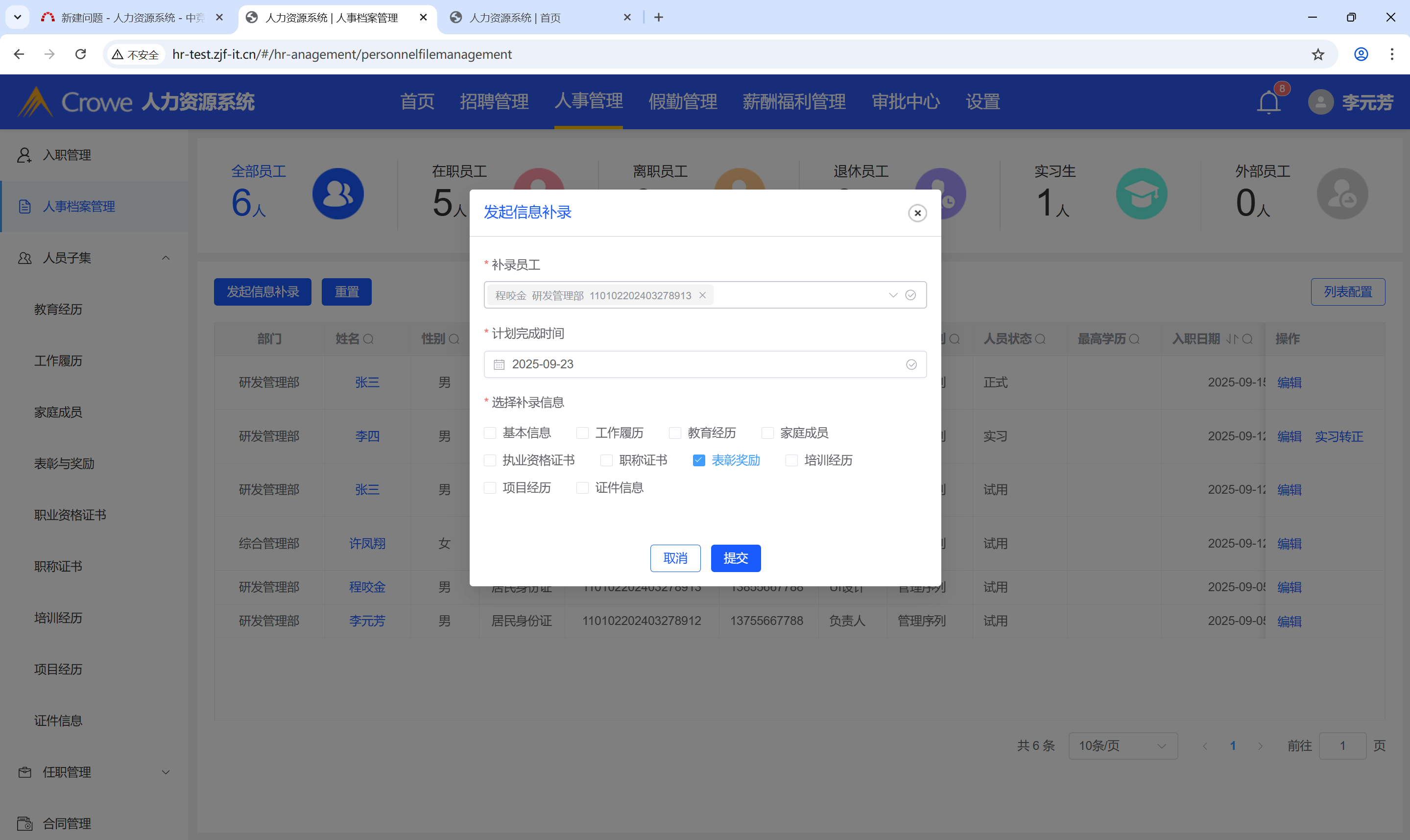
Task: Enable the 培训经历 checkbox
Action: click(791, 461)
